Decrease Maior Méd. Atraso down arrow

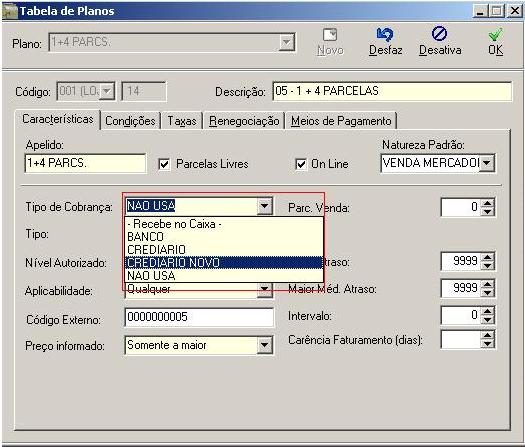point(488,293)
